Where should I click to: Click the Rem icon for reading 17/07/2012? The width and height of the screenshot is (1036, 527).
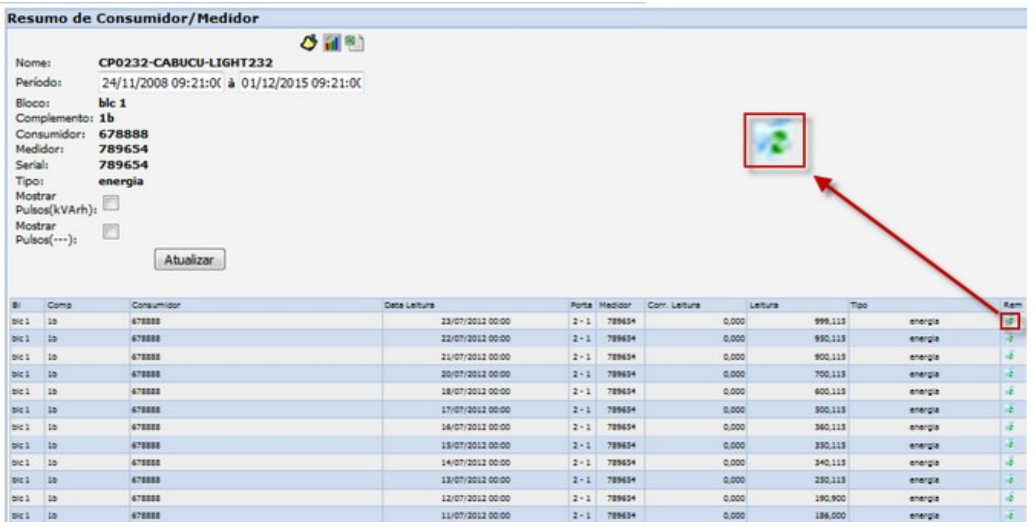[1010, 408]
